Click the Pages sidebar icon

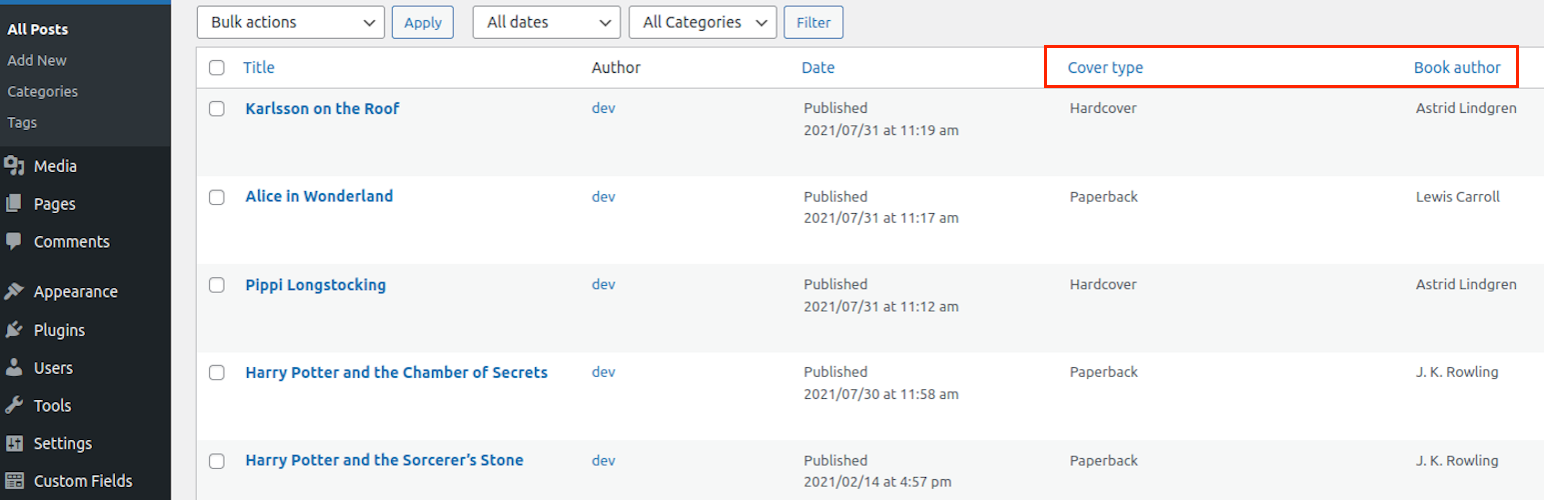click(14, 204)
